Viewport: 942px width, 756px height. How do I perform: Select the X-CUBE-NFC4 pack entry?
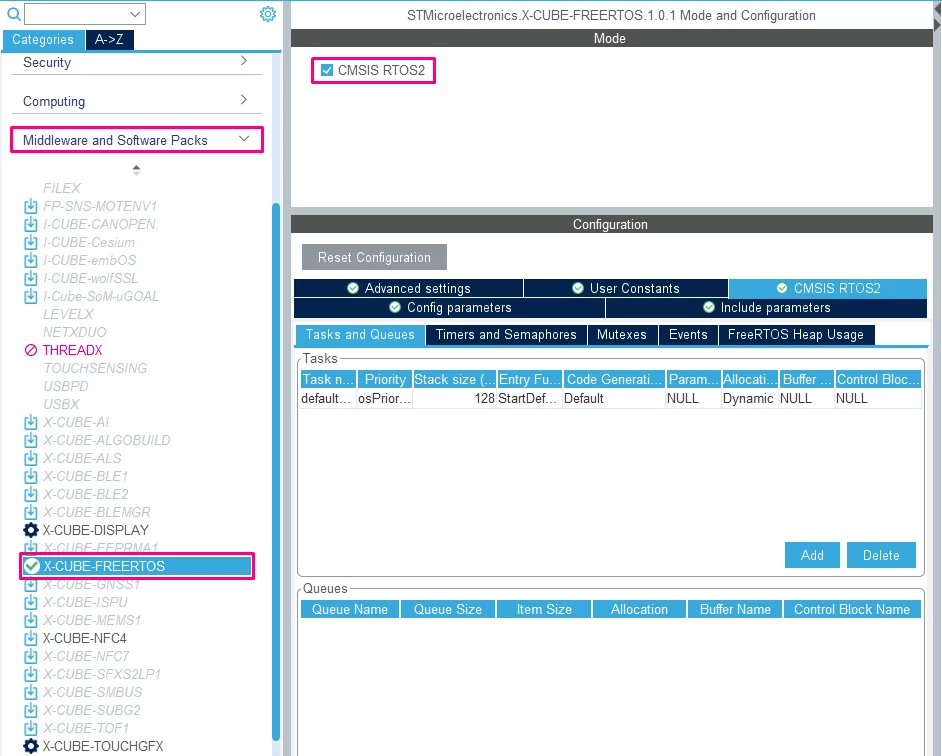tap(85, 638)
